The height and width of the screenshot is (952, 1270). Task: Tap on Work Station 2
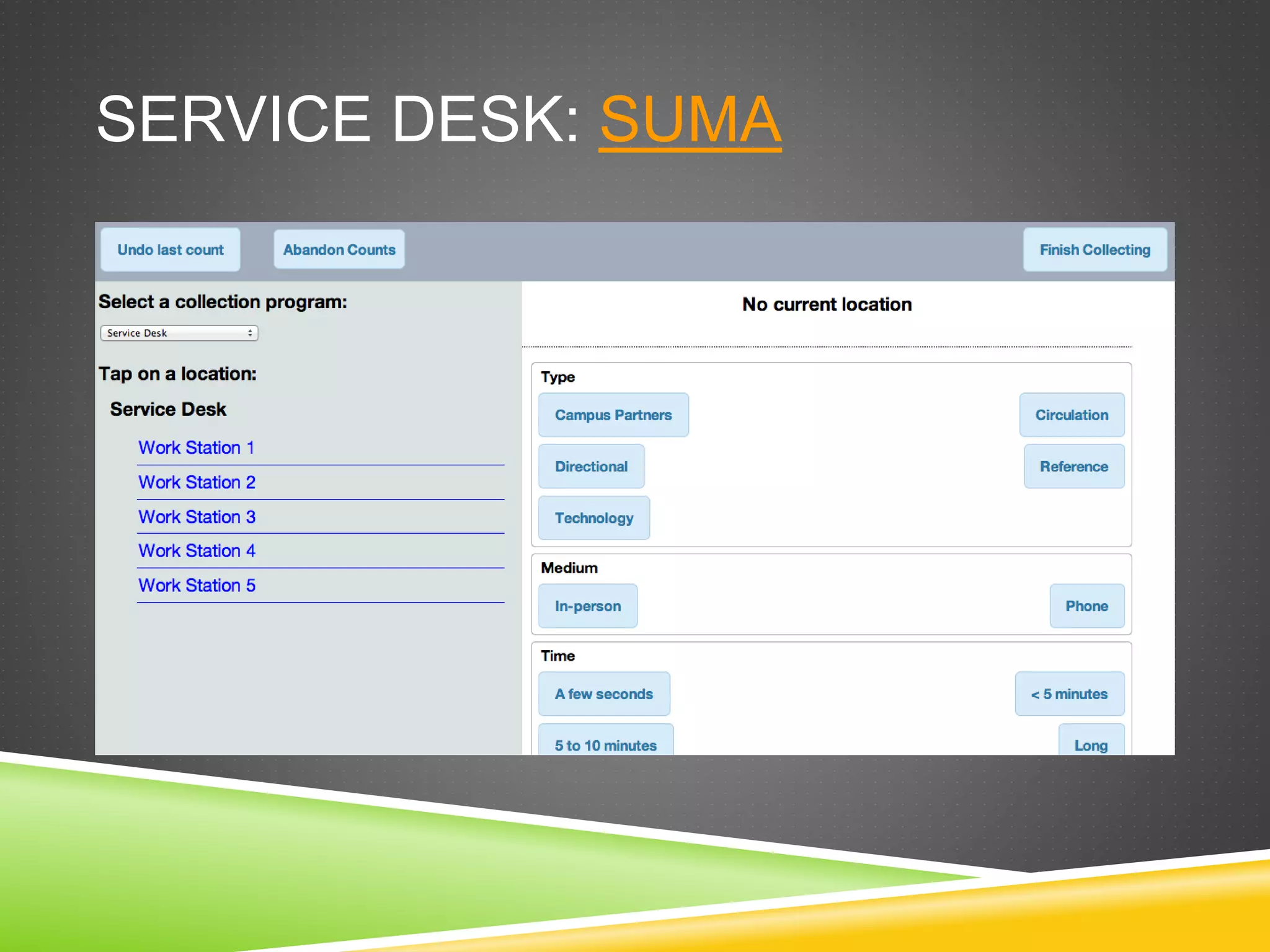pyautogui.click(x=197, y=482)
